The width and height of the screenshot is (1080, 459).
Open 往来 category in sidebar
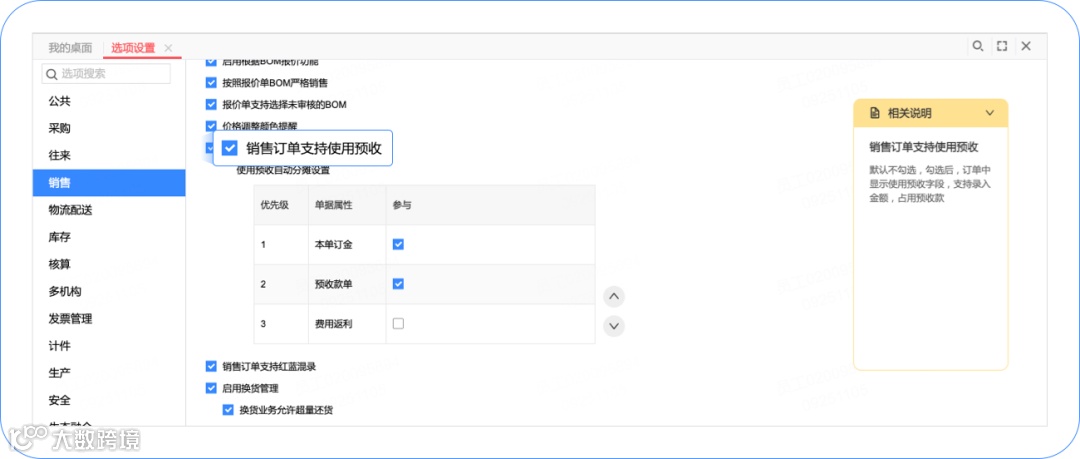pyautogui.click(x=109, y=156)
